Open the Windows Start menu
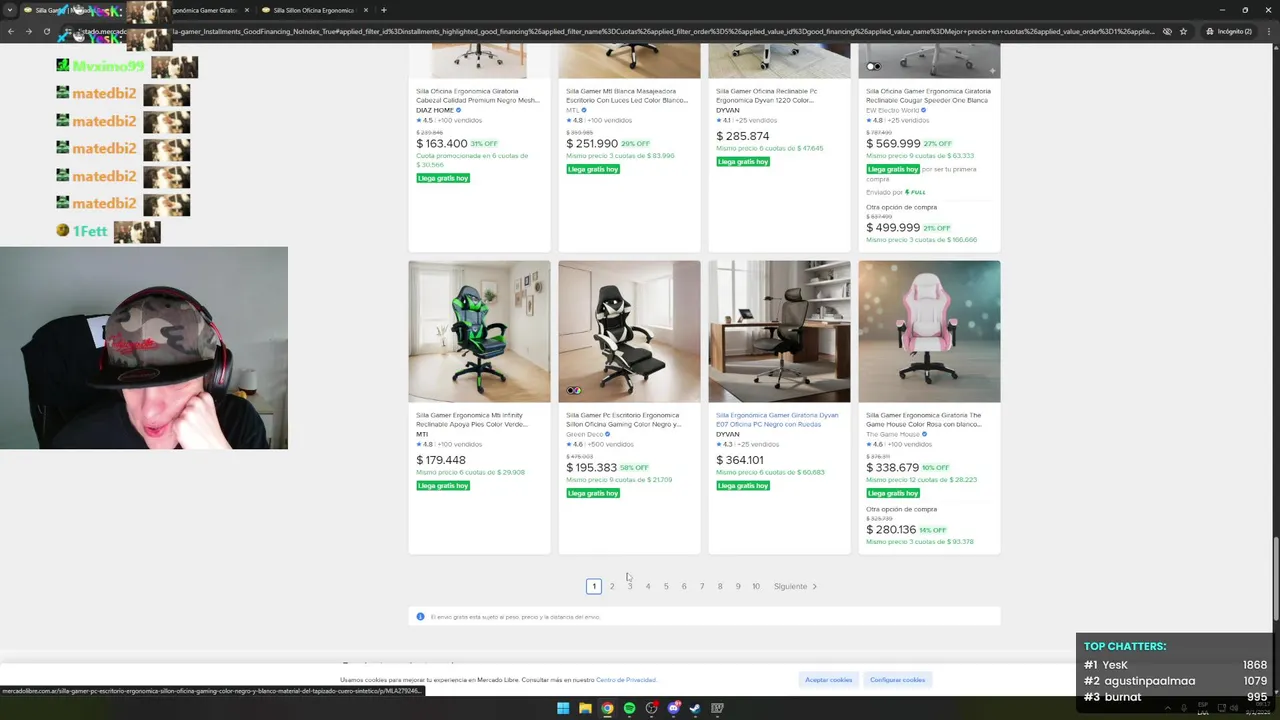1280x720 pixels. coord(563,708)
